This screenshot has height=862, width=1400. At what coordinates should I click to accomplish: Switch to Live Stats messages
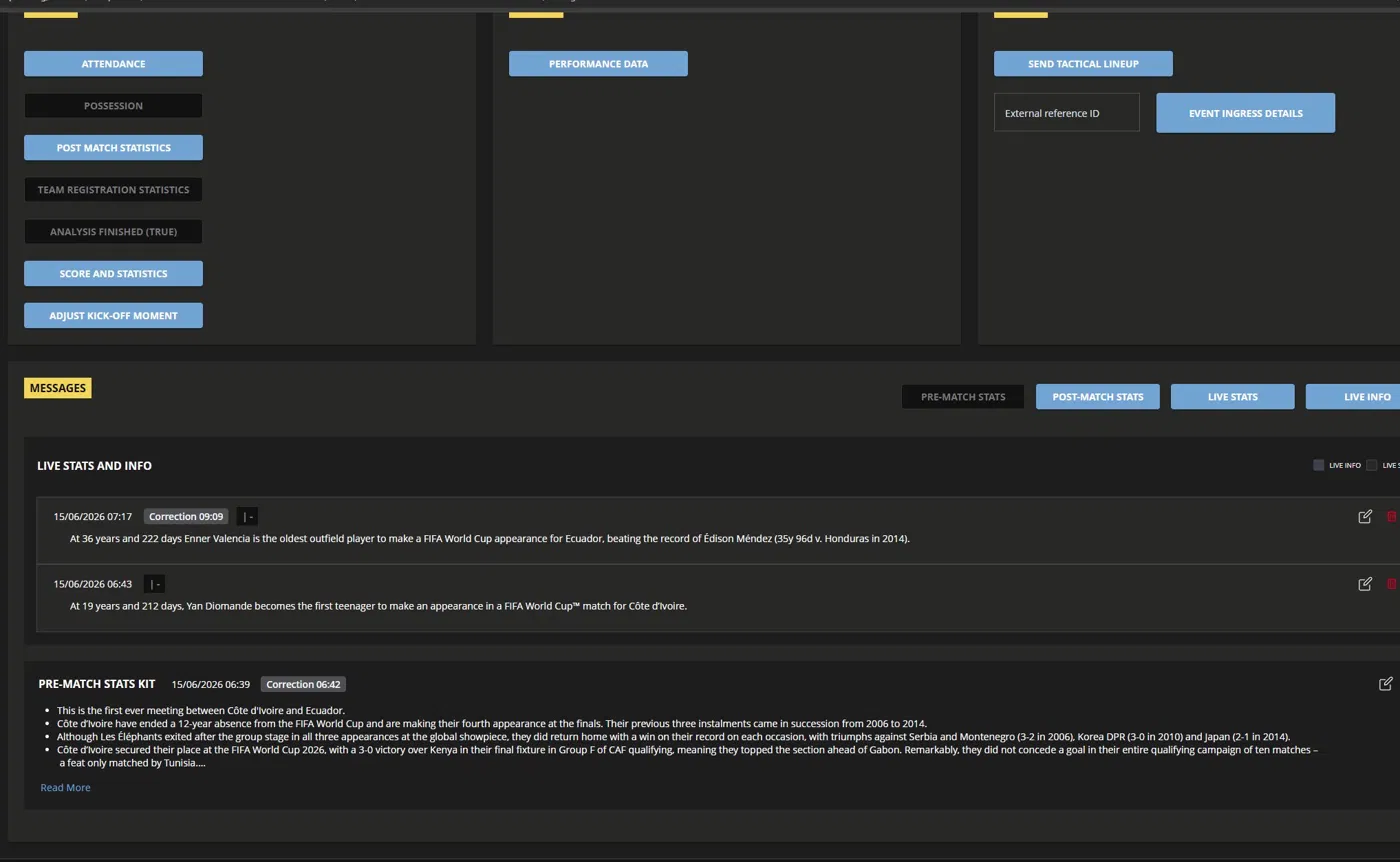point(1232,397)
